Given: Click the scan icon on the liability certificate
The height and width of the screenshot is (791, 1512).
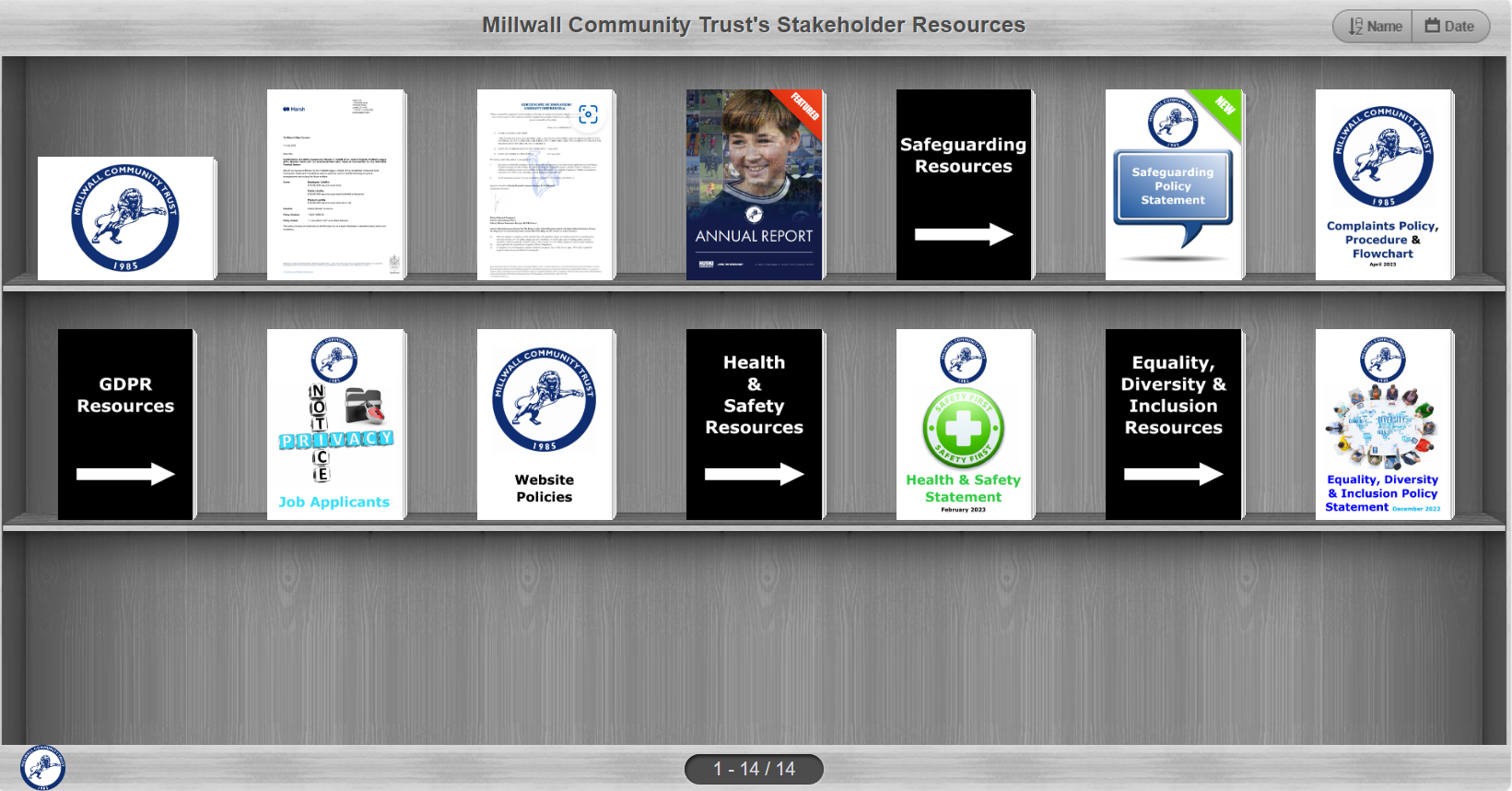Looking at the screenshot, I should [x=588, y=114].
